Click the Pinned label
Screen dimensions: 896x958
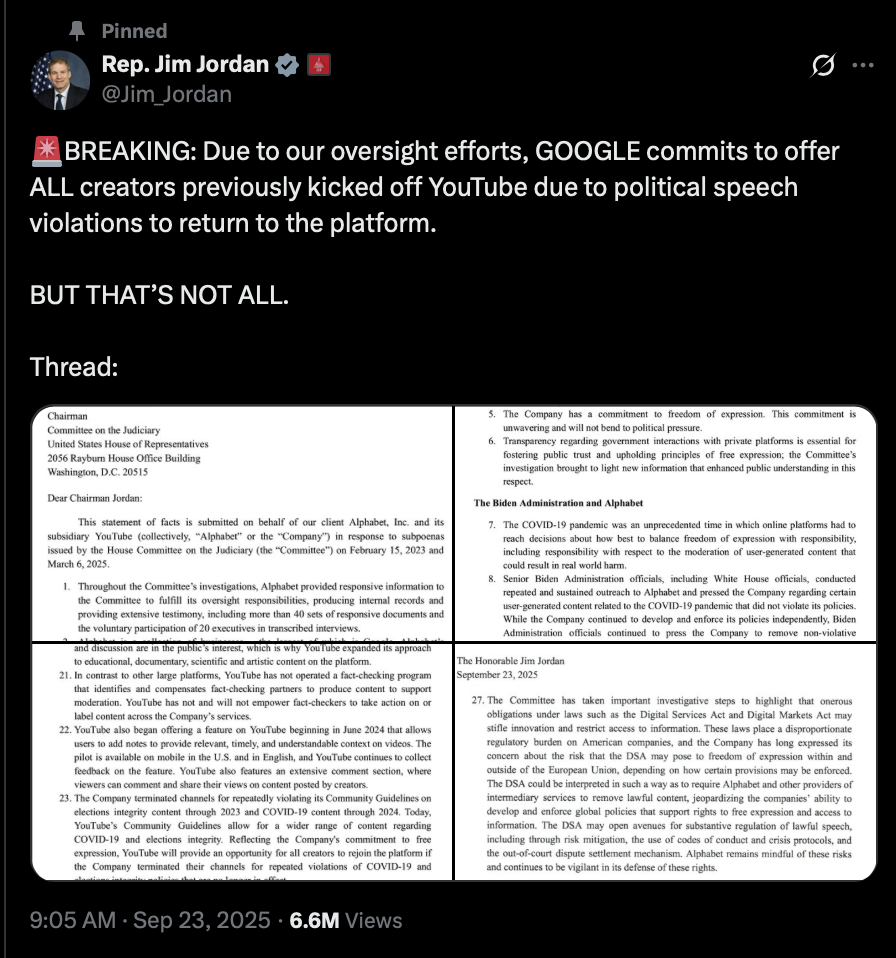click(134, 31)
